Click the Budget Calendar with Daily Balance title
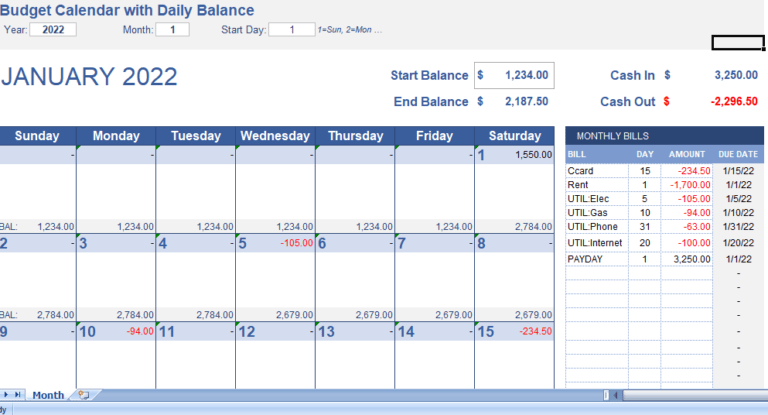 (x=127, y=10)
